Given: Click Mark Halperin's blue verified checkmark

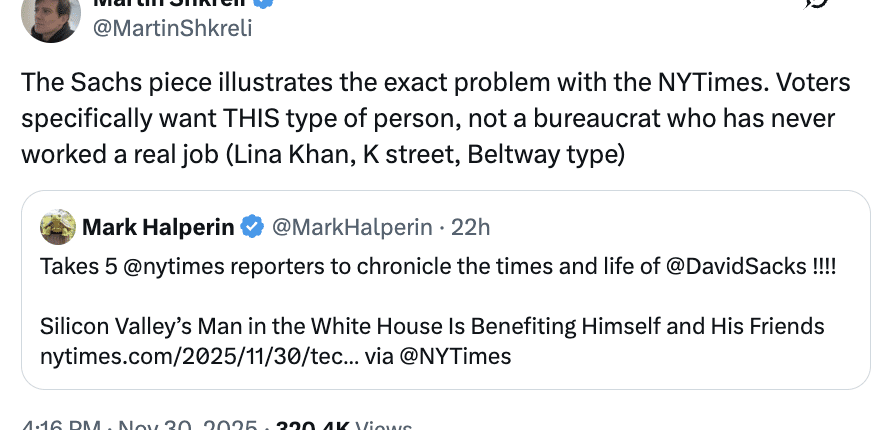Looking at the screenshot, I should click(x=253, y=228).
